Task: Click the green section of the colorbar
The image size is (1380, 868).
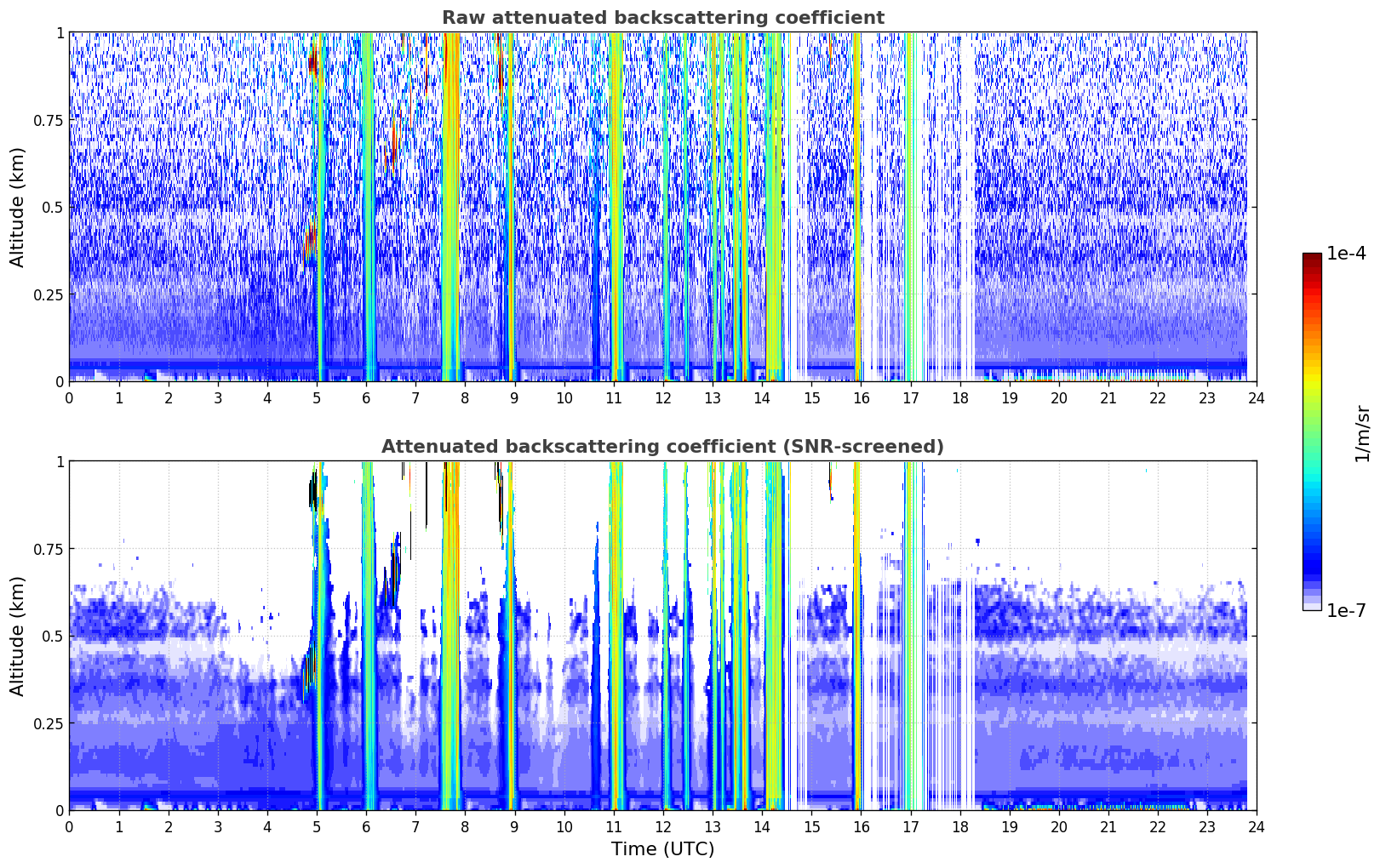Action: pos(1312,425)
